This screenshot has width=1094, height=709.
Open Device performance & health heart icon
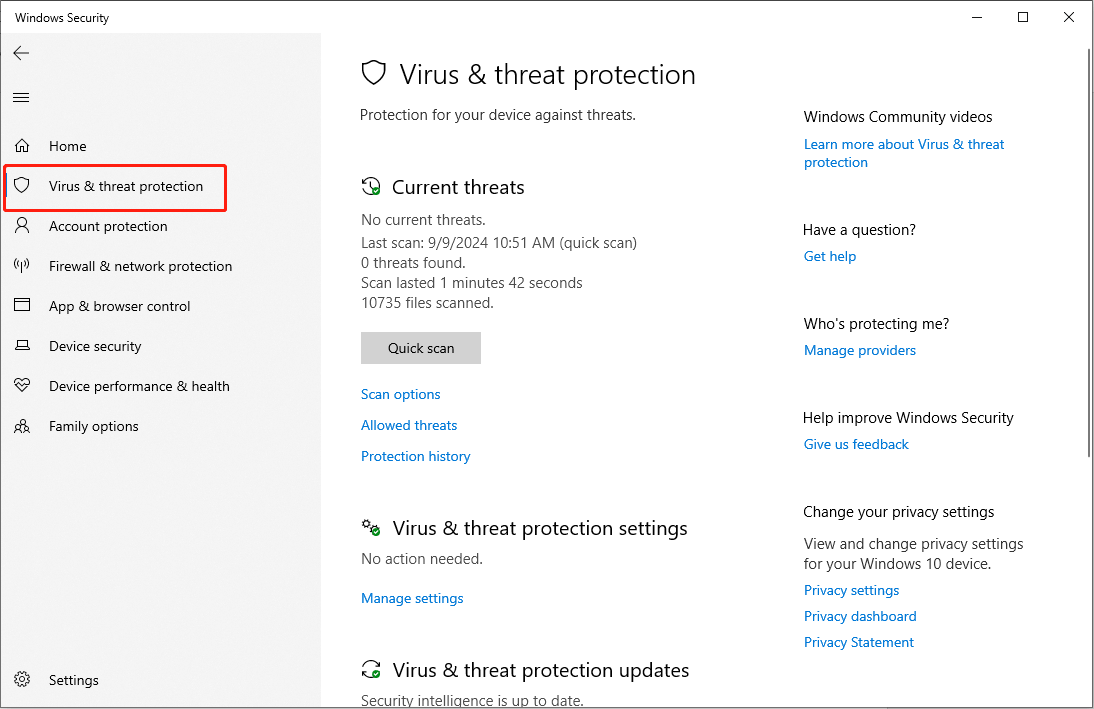(x=22, y=385)
